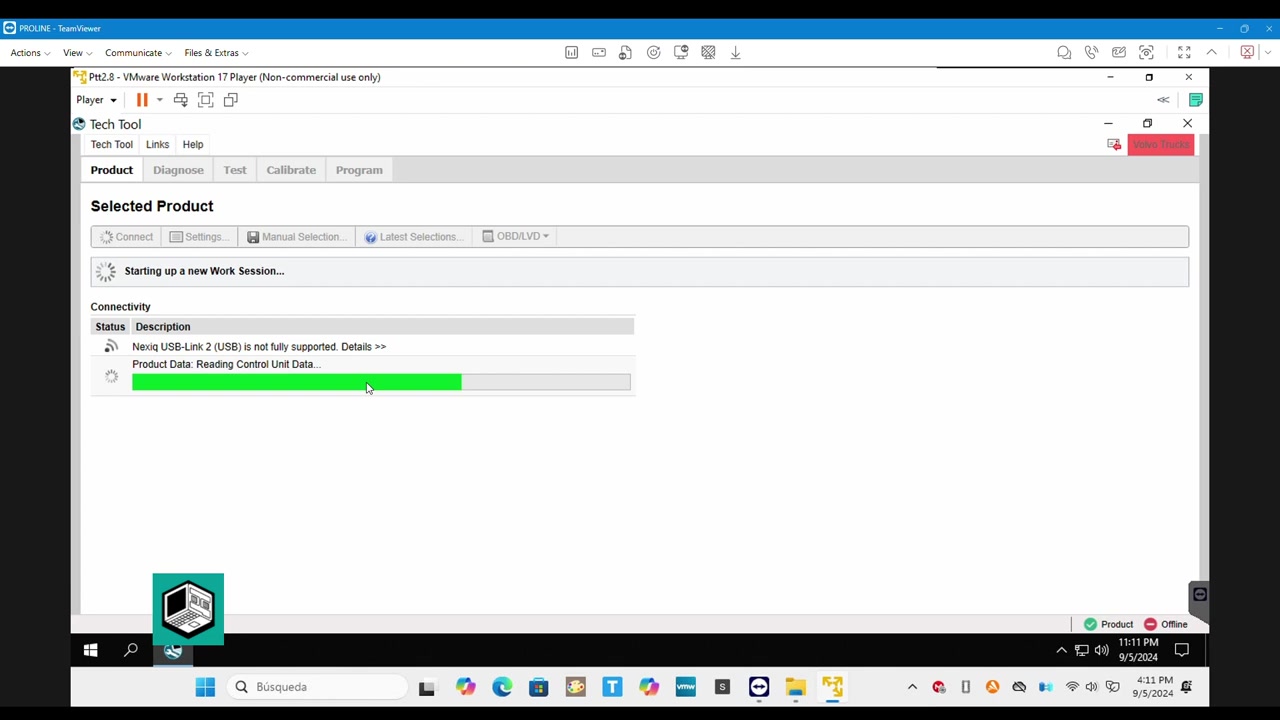Open TeamViewer View menu
Viewport: 1280px width, 720px height.
tap(77, 53)
